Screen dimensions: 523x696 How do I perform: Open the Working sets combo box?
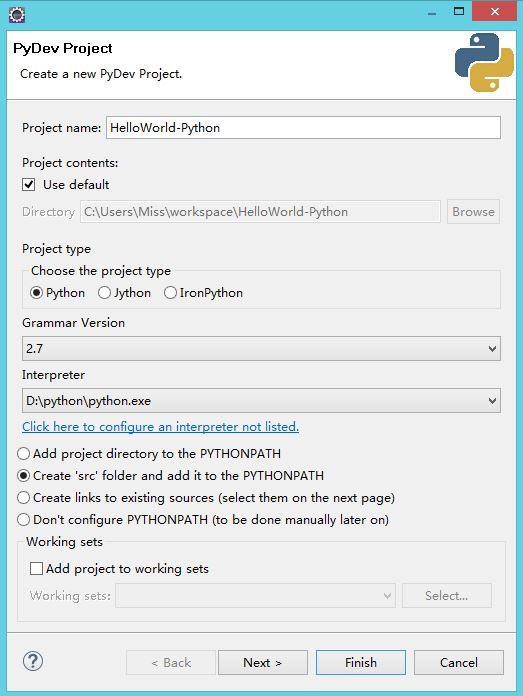(x=256, y=596)
